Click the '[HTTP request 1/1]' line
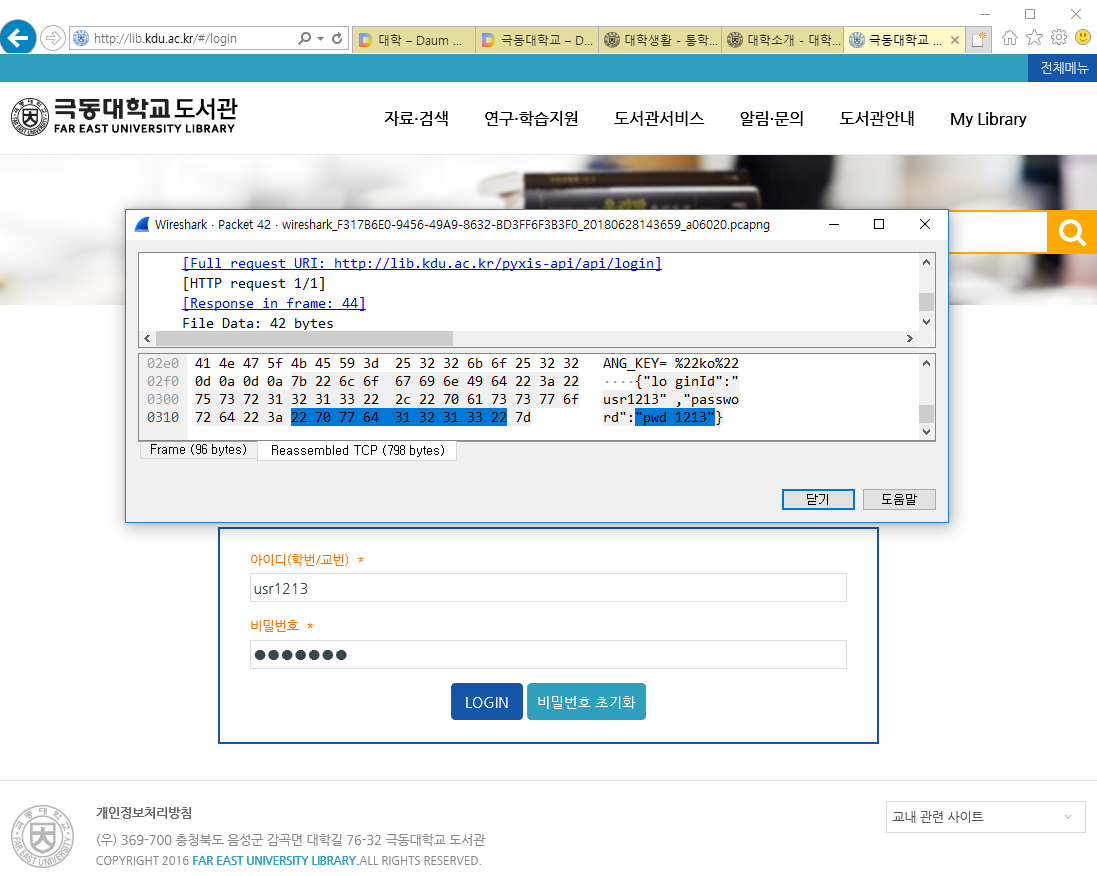The height and width of the screenshot is (876, 1097). (x=253, y=283)
